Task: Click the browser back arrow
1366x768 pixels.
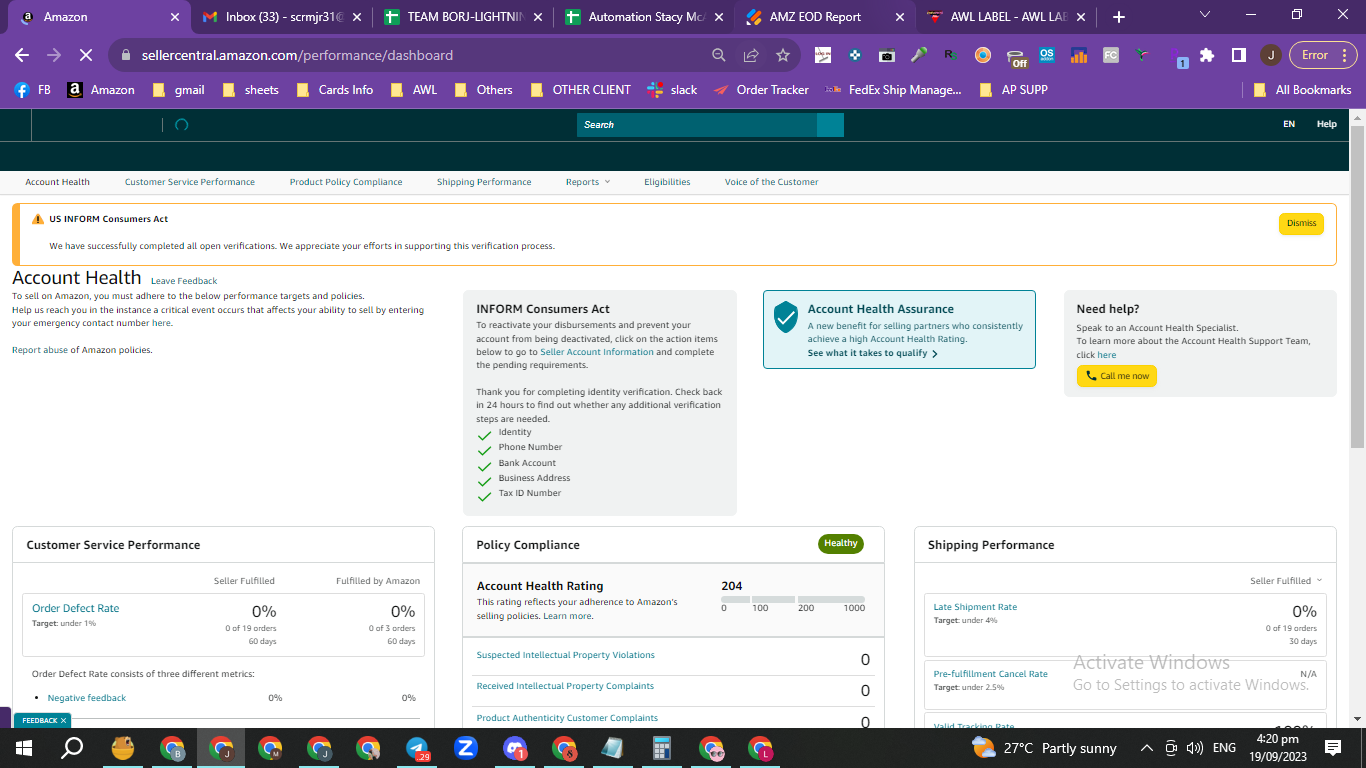Action: 22,55
